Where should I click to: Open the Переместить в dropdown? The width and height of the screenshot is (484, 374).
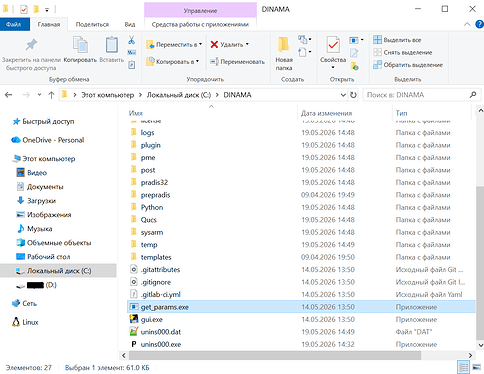pyautogui.click(x=174, y=44)
